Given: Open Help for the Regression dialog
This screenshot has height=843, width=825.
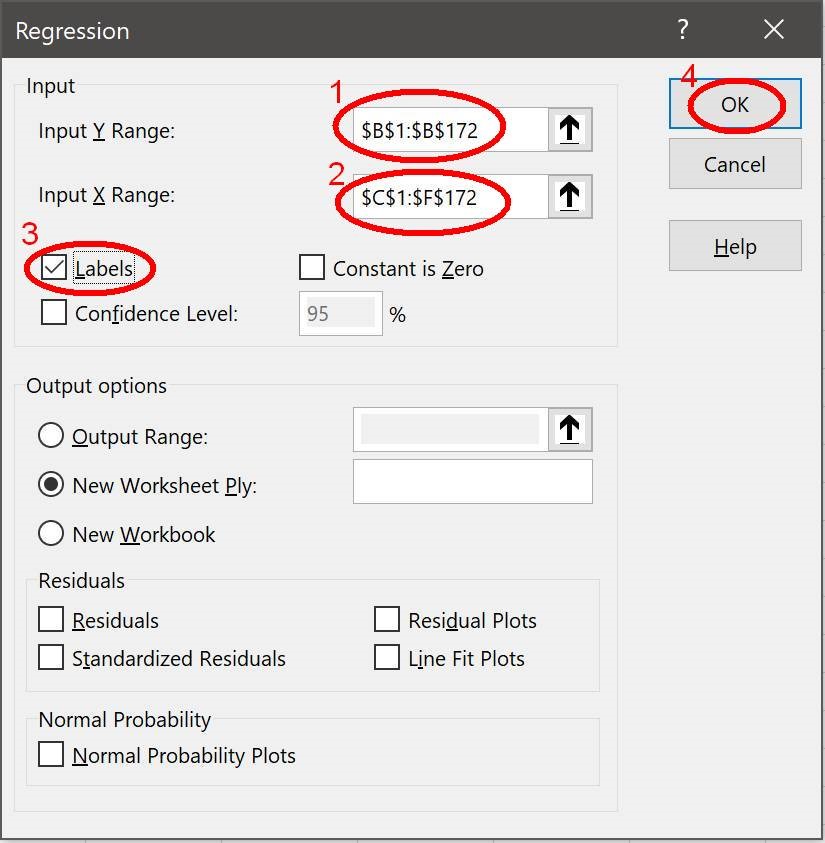Looking at the screenshot, I should [x=735, y=246].
